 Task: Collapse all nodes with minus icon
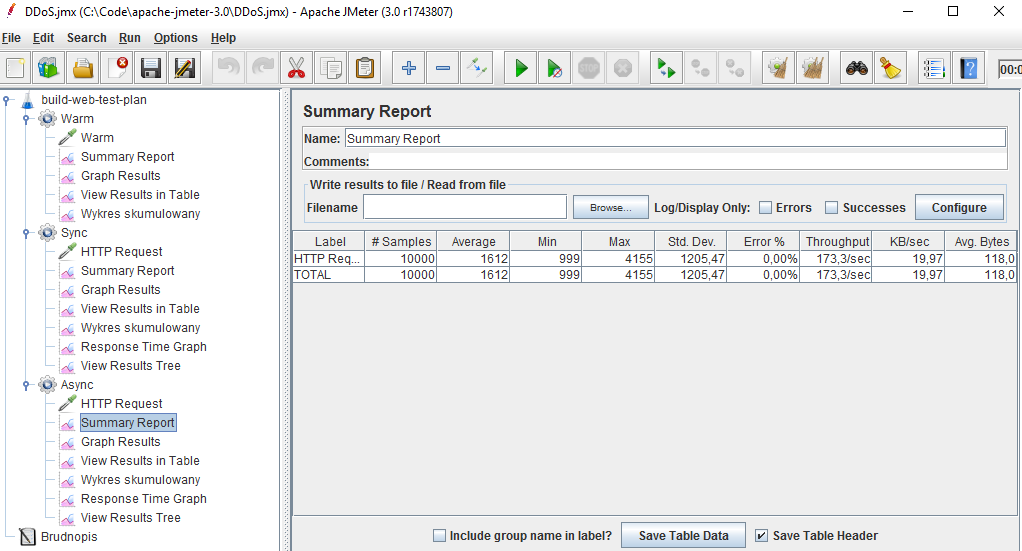click(443, 68)
